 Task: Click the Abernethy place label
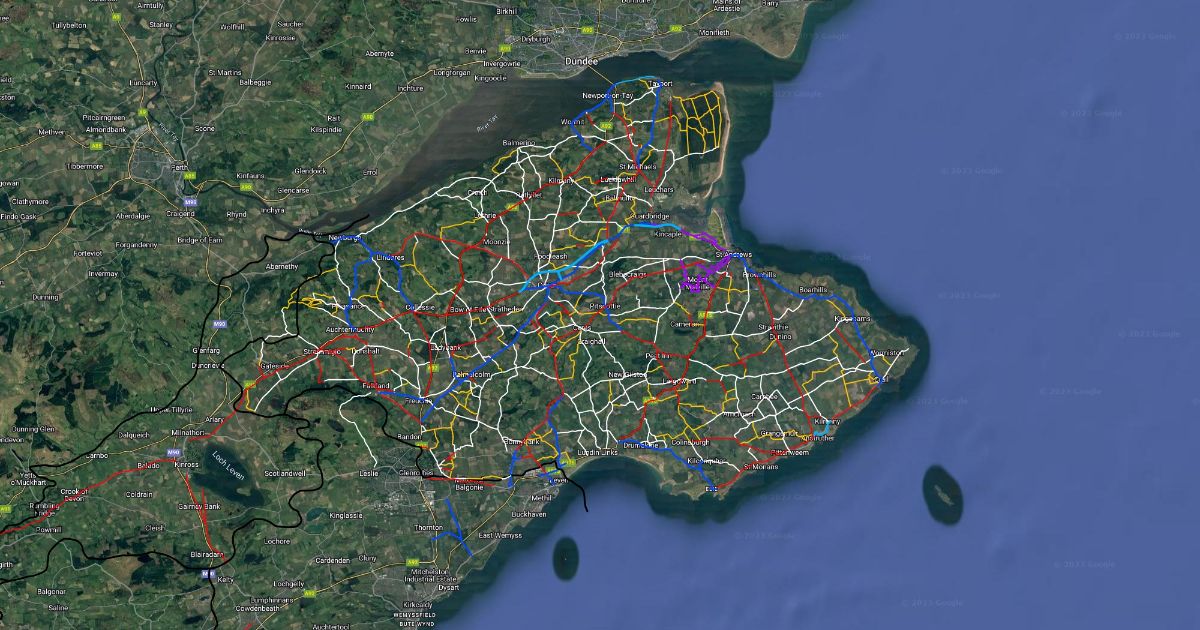282,267
